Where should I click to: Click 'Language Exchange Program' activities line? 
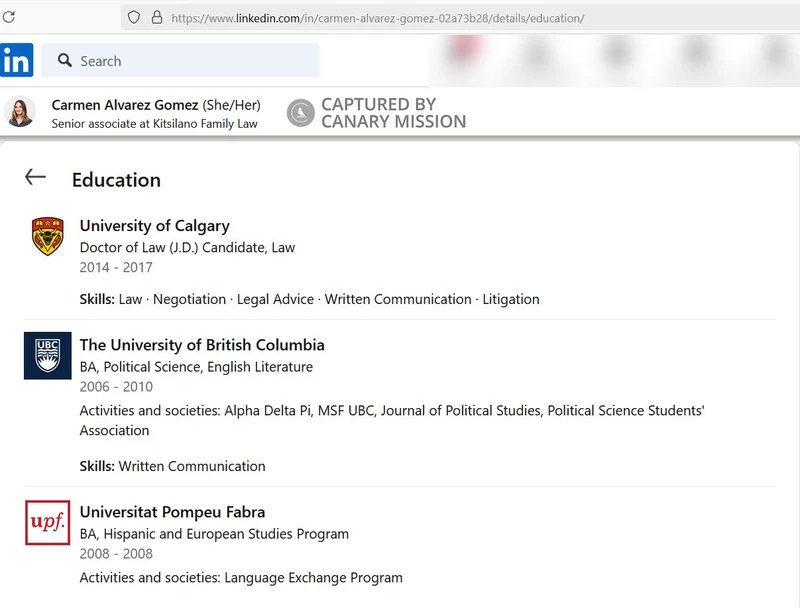tap(241, 578)
